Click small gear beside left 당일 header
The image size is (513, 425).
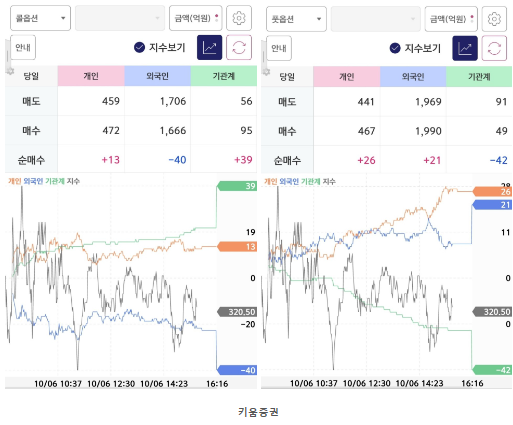coord(10,71)
